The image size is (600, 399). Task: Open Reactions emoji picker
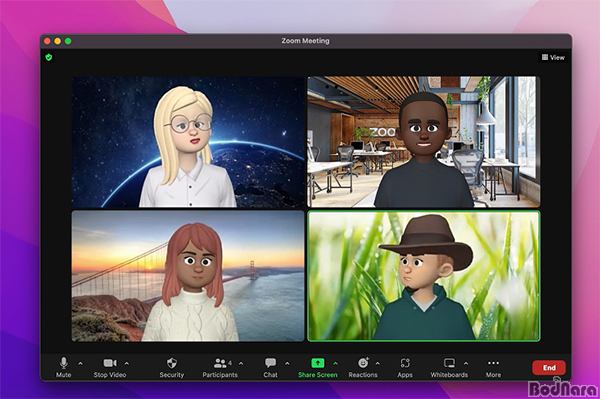[x=363, y=367]
